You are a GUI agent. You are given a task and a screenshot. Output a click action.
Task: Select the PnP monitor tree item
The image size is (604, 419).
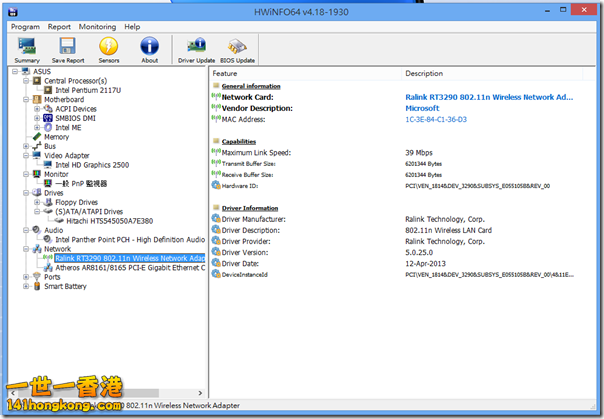81,184
